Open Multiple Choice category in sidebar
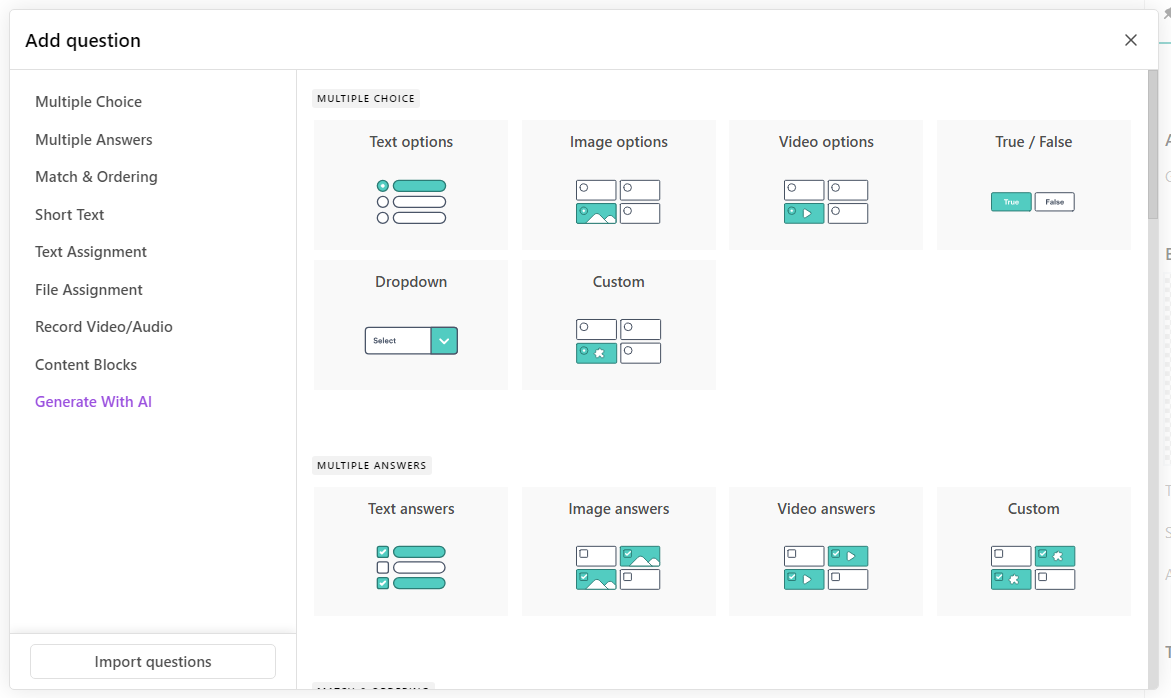This screenshot has height=698, width=1171. (88, 102)
